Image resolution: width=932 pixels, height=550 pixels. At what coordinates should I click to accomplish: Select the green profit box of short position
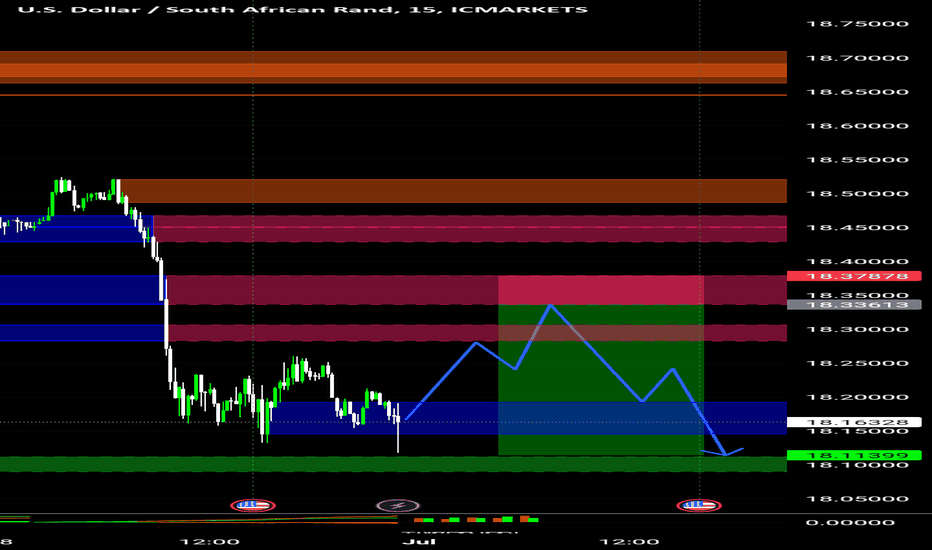tap(601, 380)
